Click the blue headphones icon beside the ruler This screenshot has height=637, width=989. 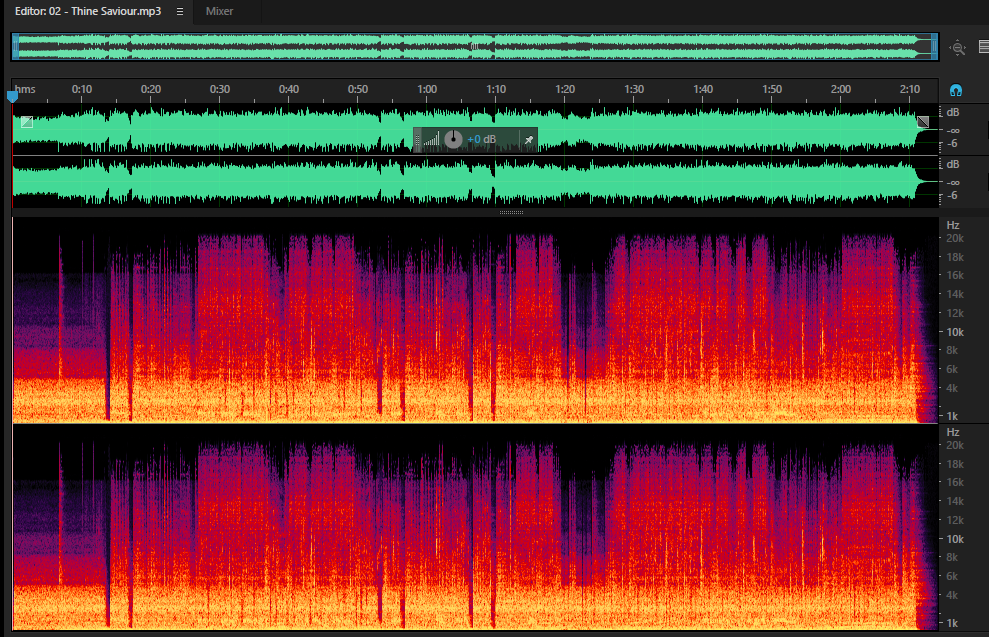pyautogui.click(x=956, y=90)
